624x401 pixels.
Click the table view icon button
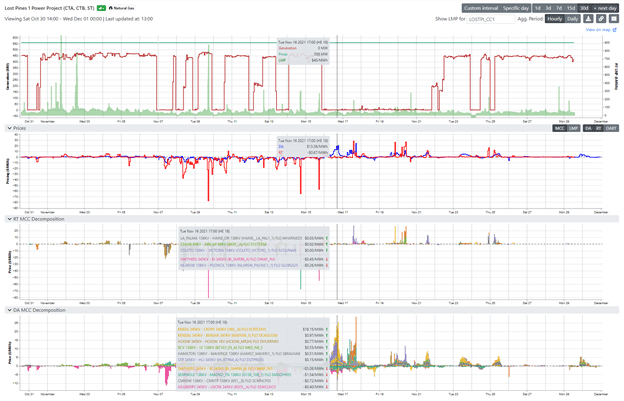coord(614,19)
